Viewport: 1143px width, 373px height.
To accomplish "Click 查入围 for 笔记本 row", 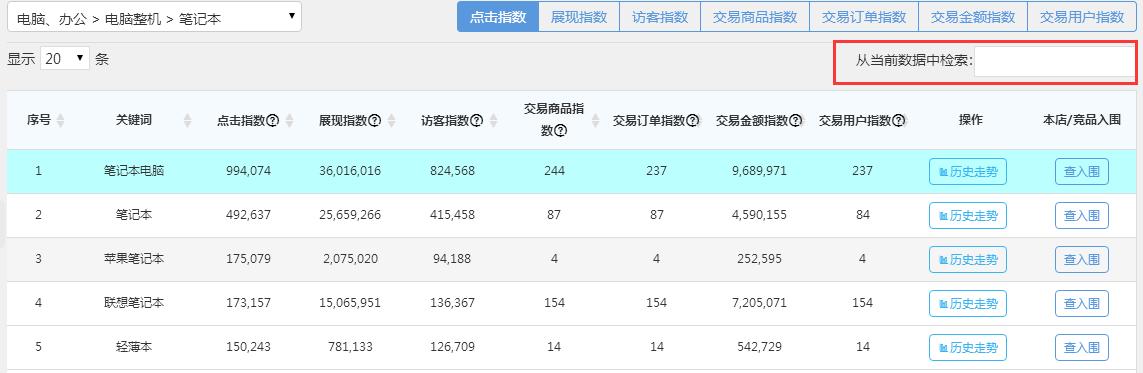I will (1082, 216).
